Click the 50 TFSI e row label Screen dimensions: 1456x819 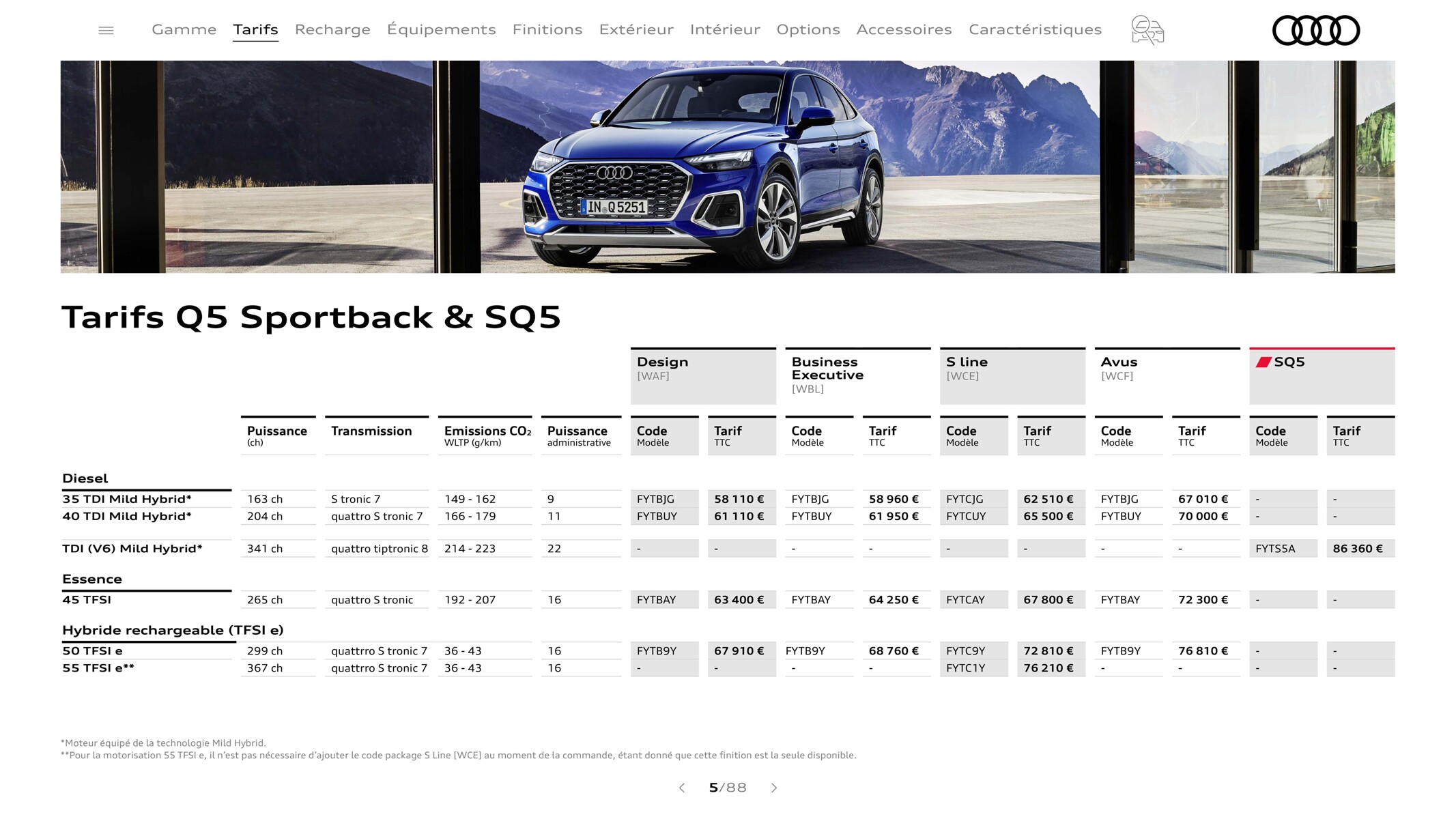pos(92,651)
